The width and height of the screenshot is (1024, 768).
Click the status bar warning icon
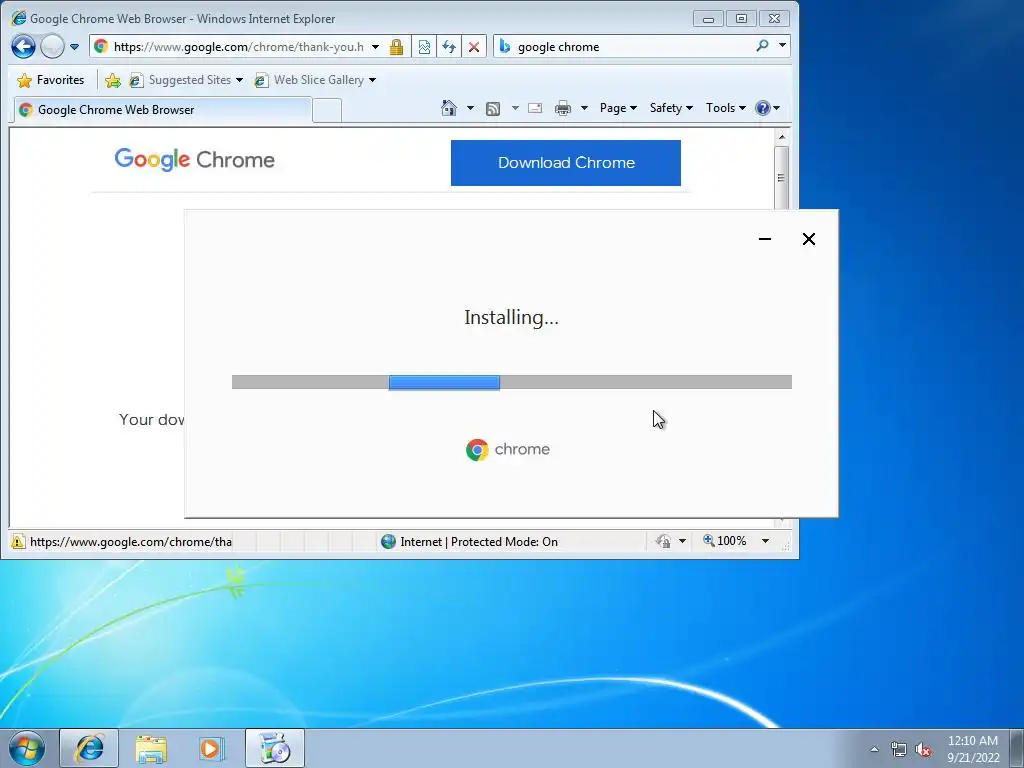point(18,541)
